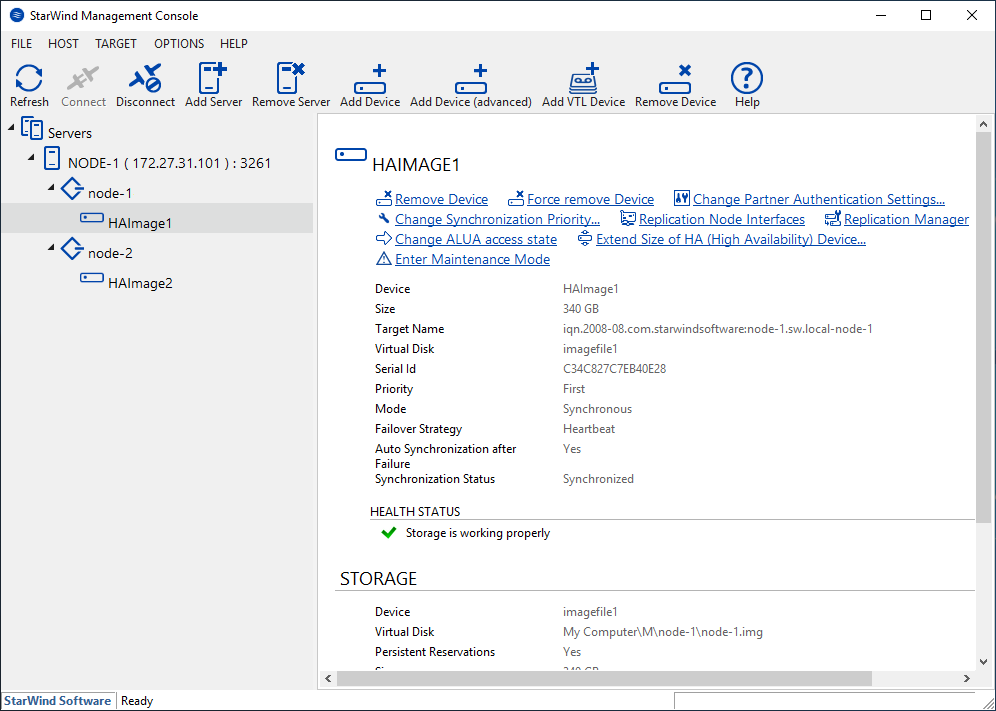Click the StarWind application title bar icon
The width and height of the screenshot is (996, 711).
tap(17, 15)
